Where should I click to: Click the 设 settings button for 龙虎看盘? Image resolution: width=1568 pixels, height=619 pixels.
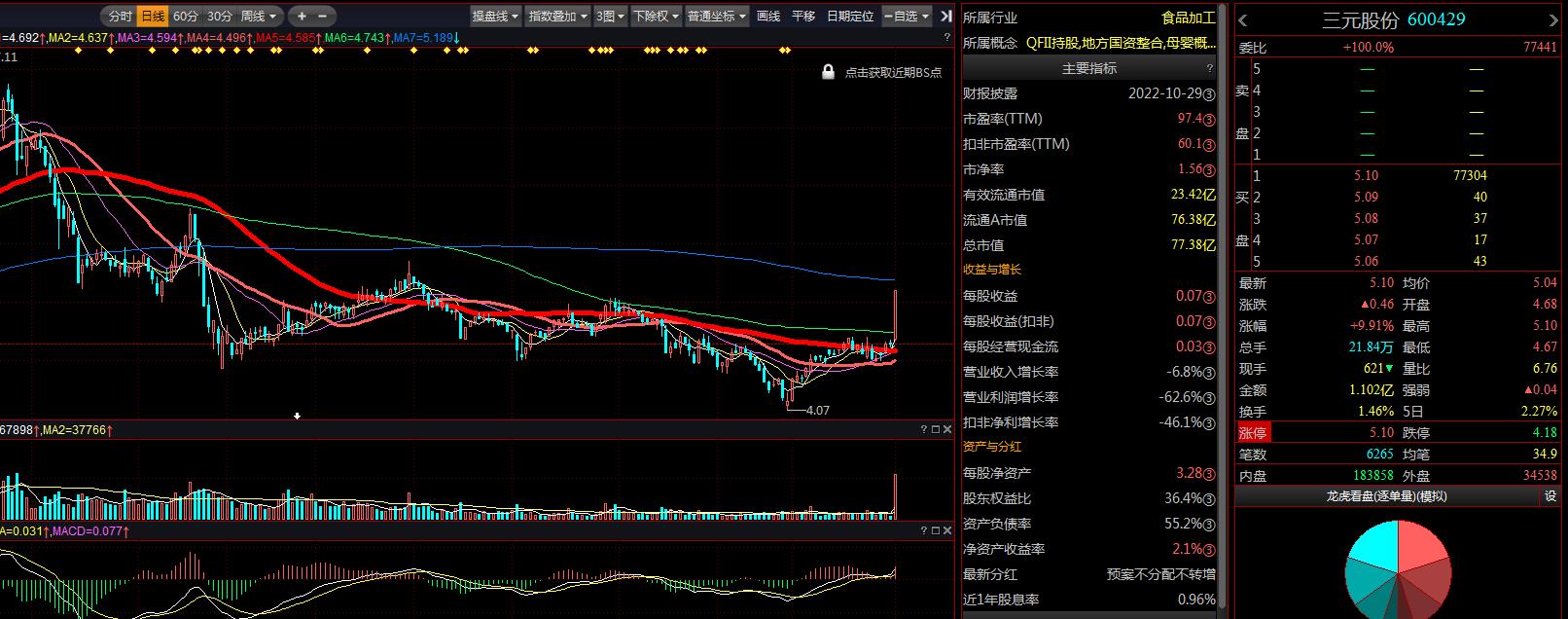(1550, 496)
